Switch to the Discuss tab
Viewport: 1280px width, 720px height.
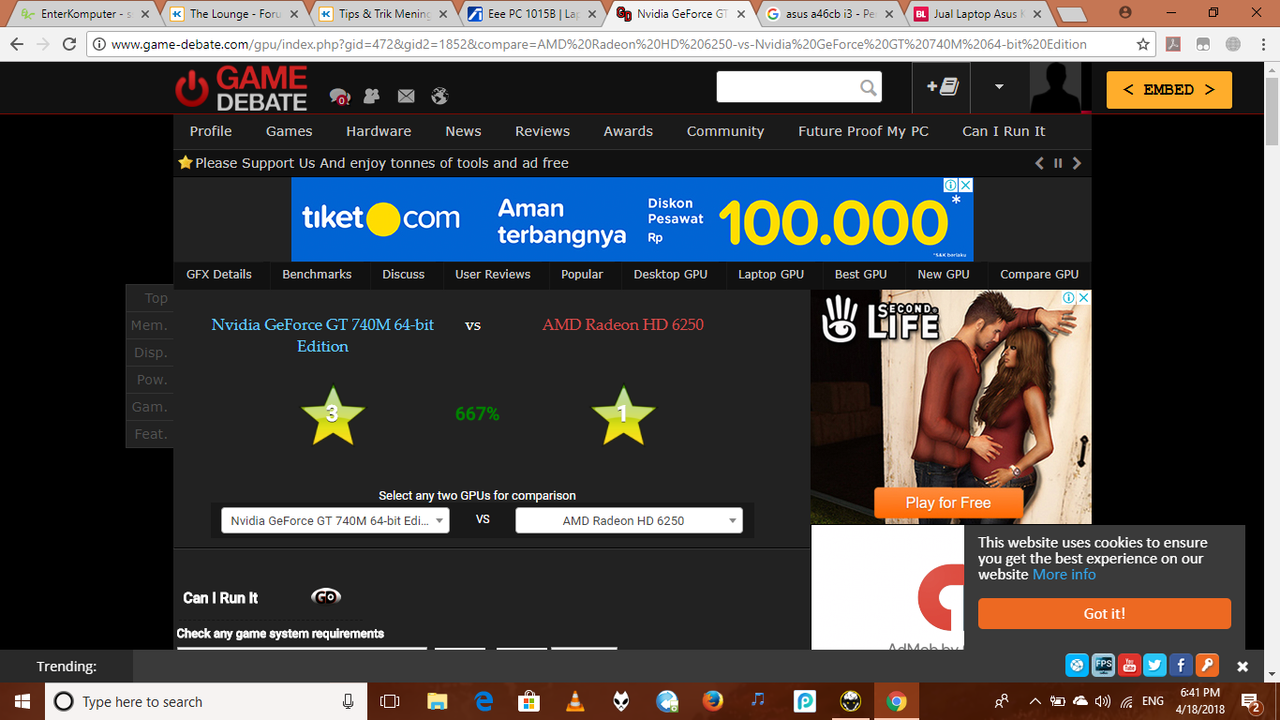pos(403,274)
